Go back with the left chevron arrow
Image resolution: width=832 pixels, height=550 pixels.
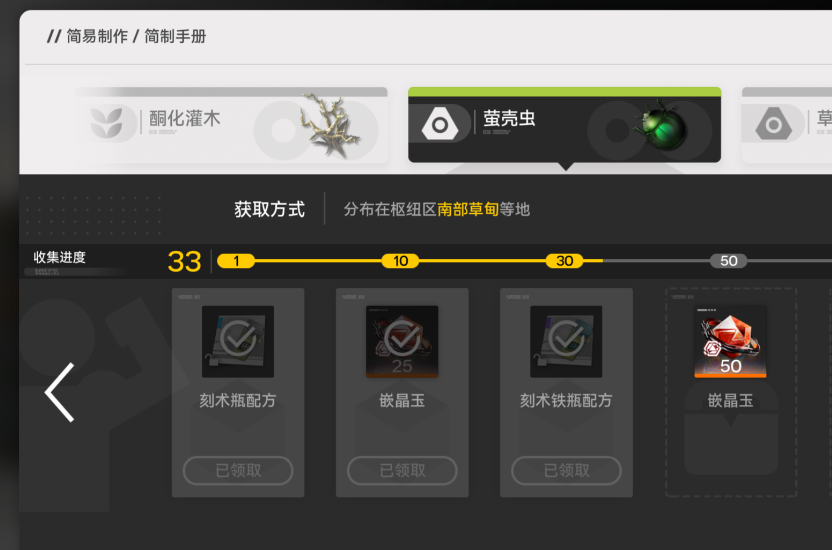[59, 392]
